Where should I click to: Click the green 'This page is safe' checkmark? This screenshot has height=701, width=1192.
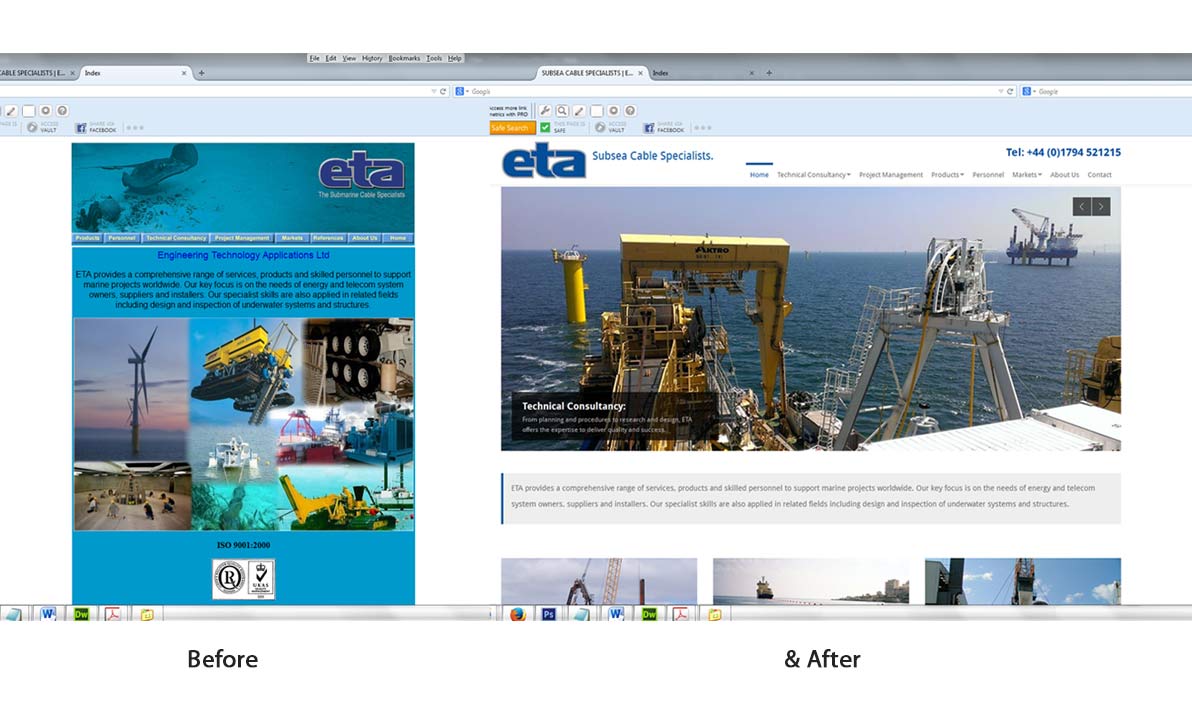coord(545,128)
